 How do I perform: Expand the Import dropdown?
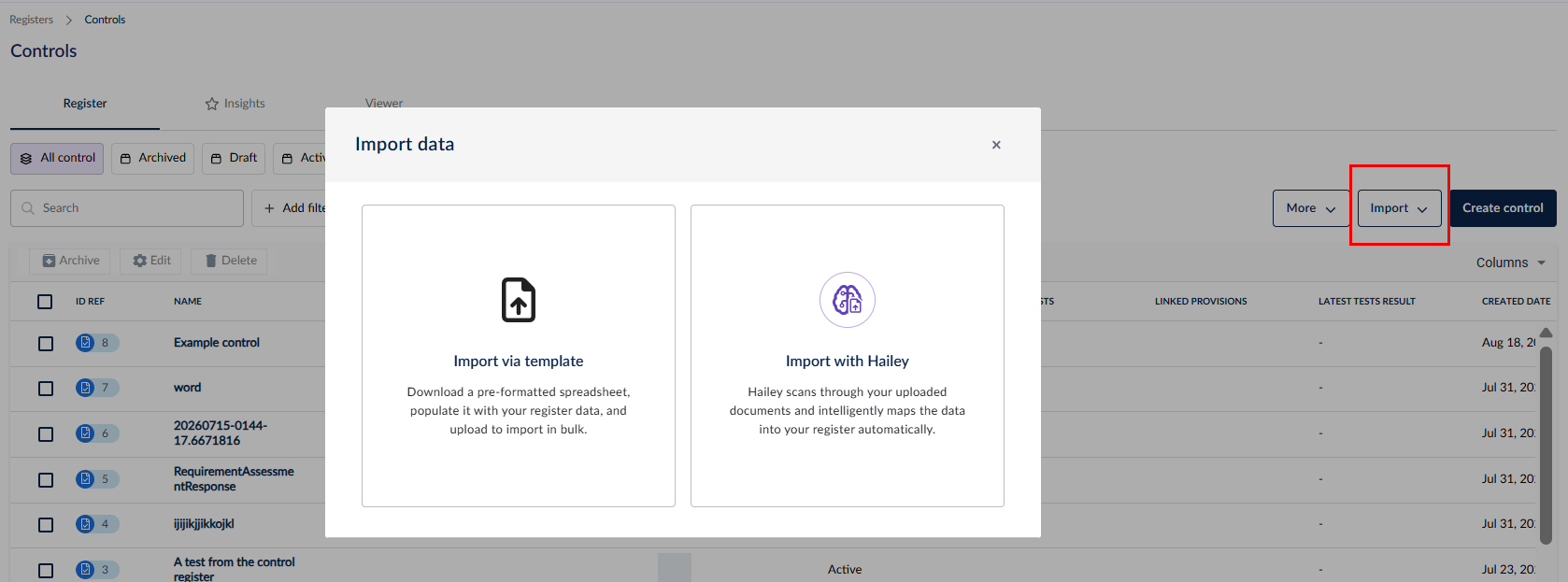(x=1399, y=208)
